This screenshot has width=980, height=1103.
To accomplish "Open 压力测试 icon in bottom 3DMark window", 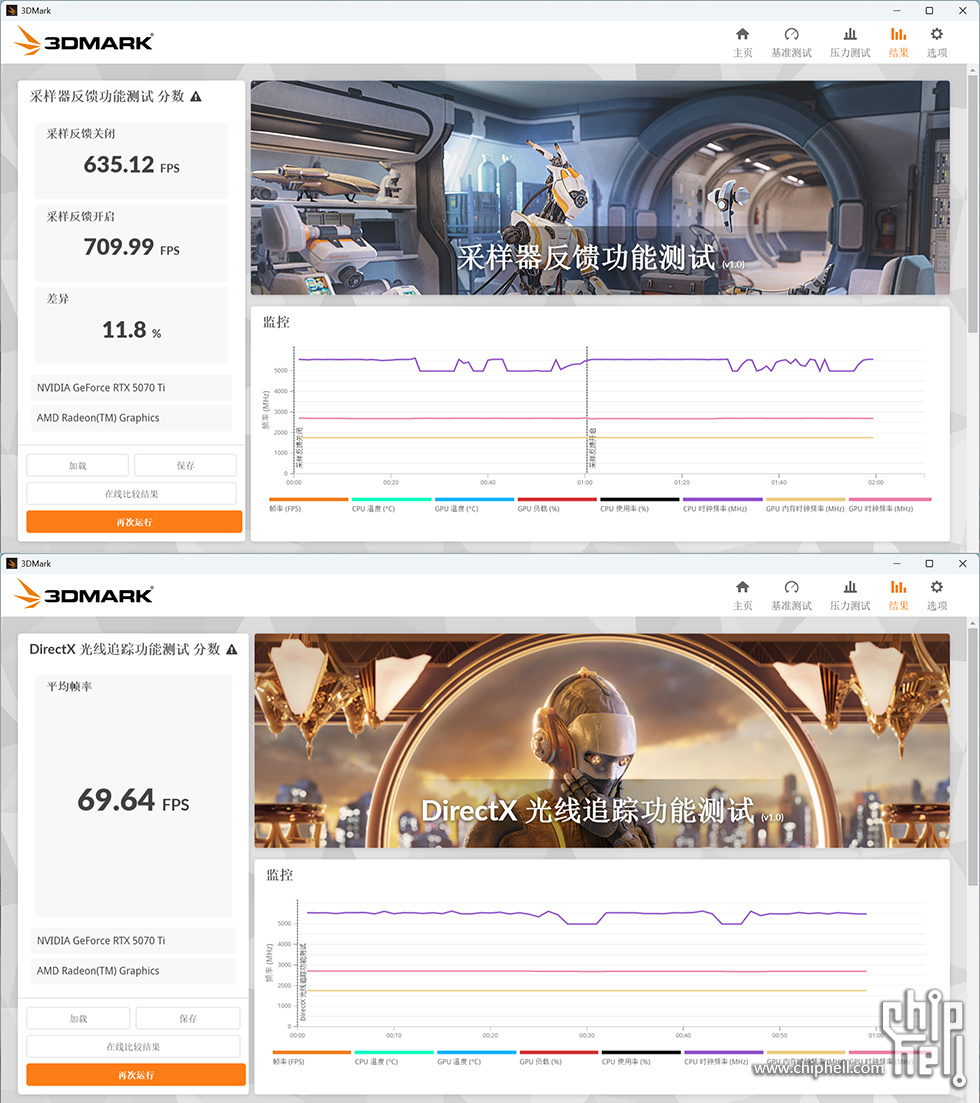I will click(x=850, y=595).
